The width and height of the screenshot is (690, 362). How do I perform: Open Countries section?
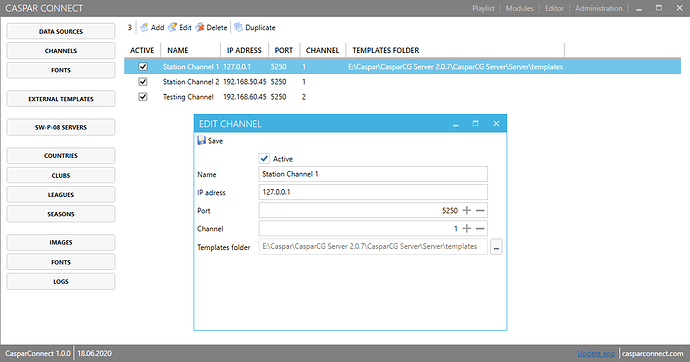[61, 156]
